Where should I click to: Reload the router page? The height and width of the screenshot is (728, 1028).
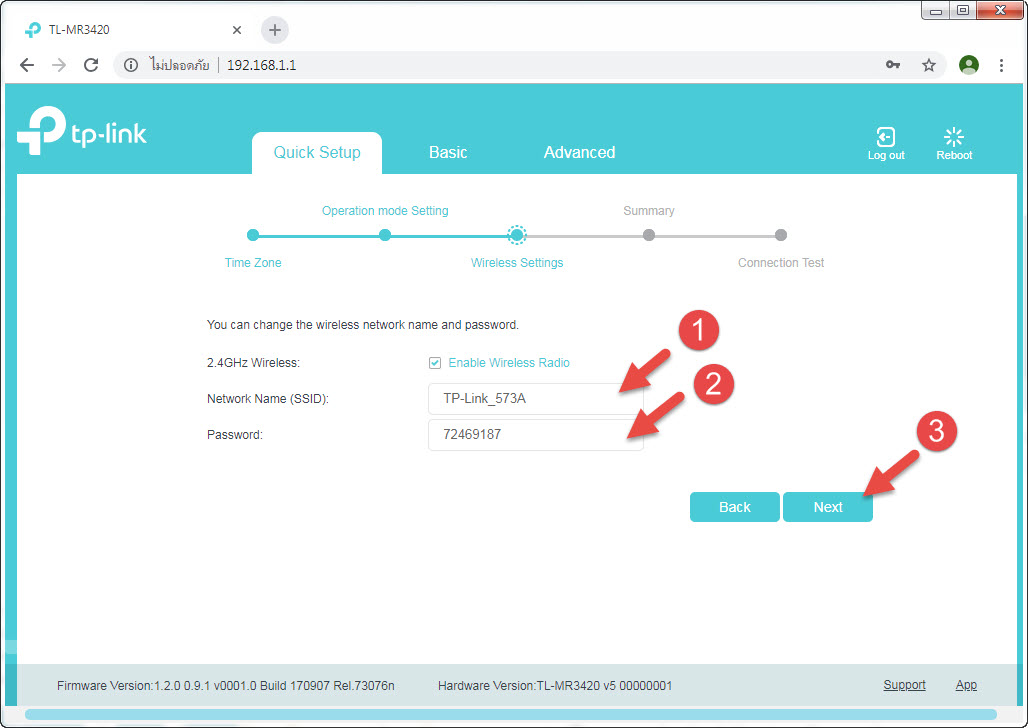pyautogui.click(x=91, y=65)
